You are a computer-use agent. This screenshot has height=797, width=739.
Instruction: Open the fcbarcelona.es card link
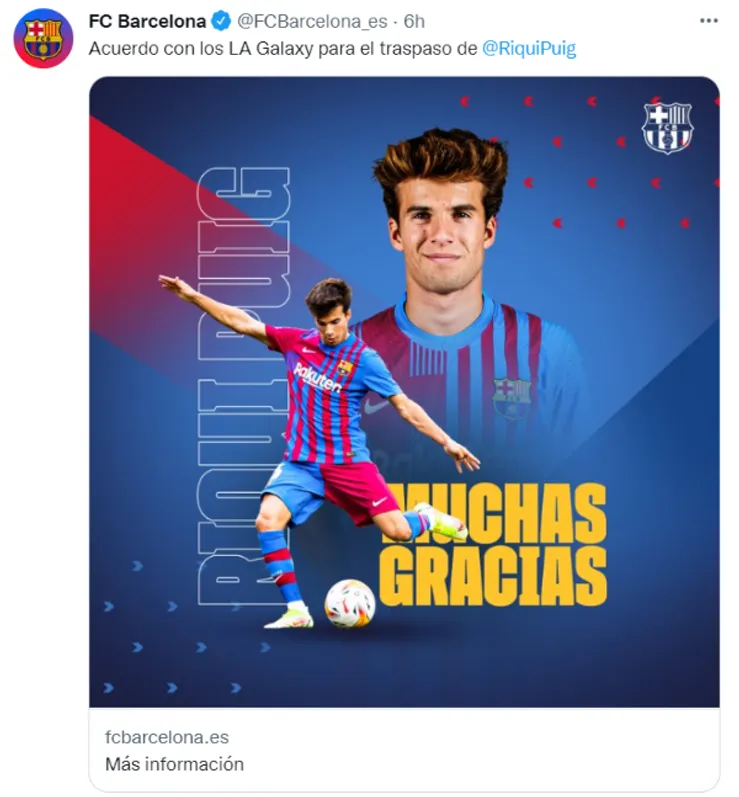pos(167,737)
